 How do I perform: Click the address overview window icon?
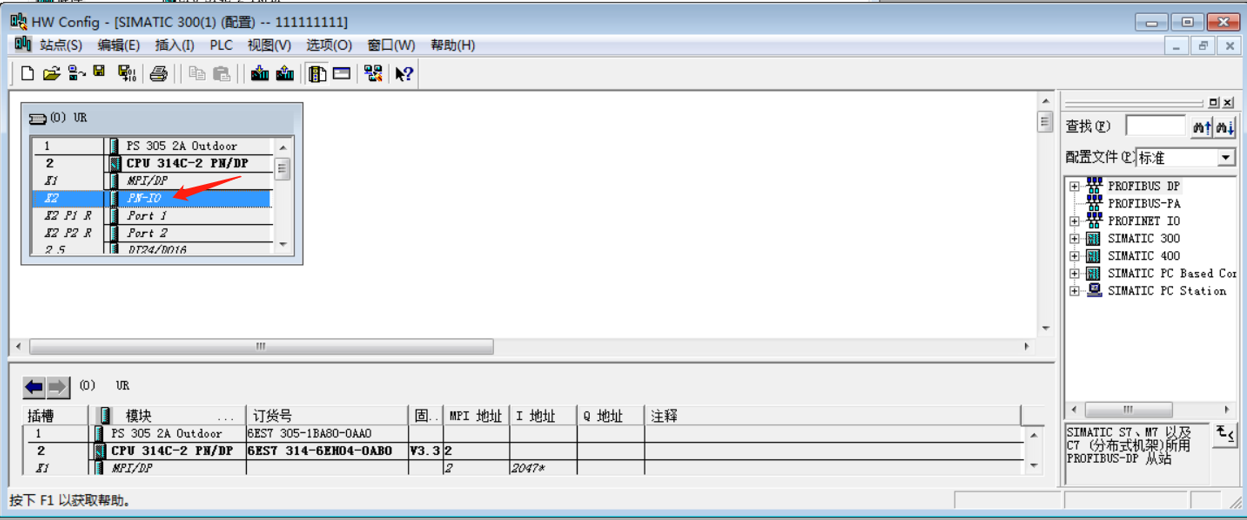(342, 73)
